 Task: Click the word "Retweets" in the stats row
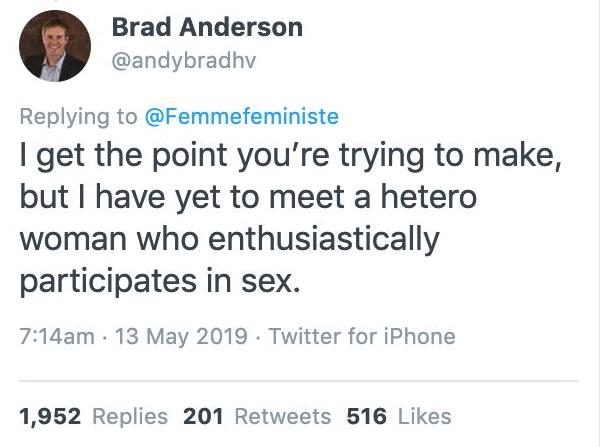pos(290,415)
